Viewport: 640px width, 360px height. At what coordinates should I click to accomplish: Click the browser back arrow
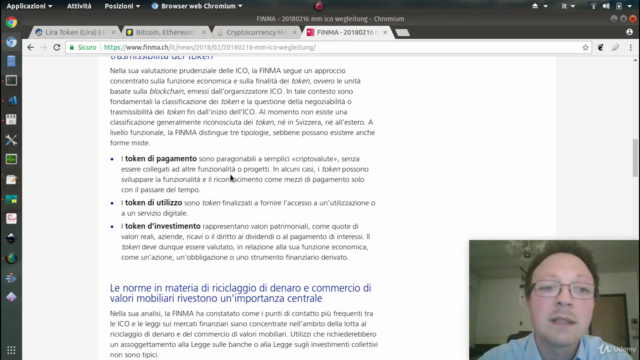pyautogui.click(x=31, y=47)
